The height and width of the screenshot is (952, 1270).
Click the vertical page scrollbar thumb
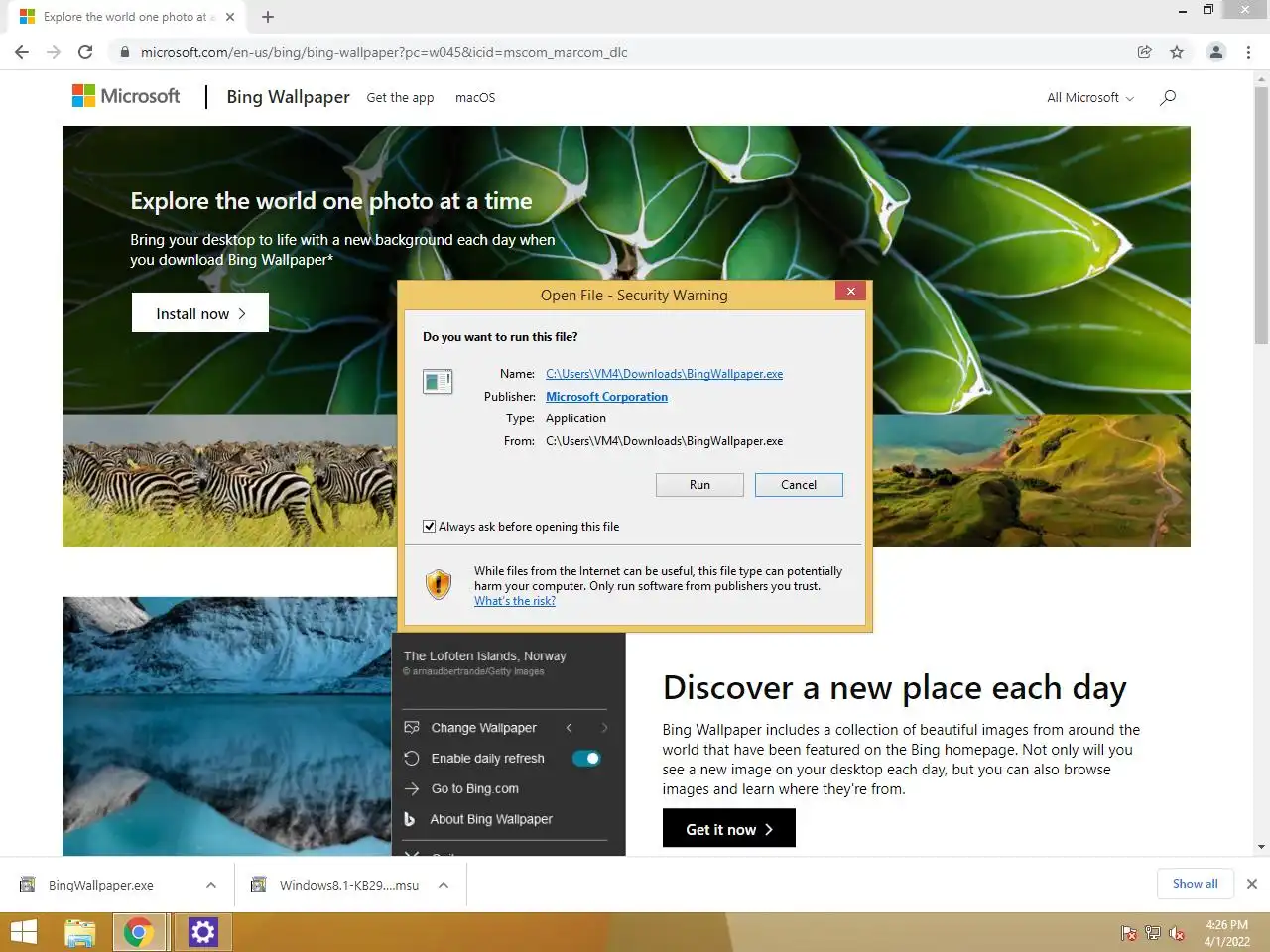point(1261,215)
